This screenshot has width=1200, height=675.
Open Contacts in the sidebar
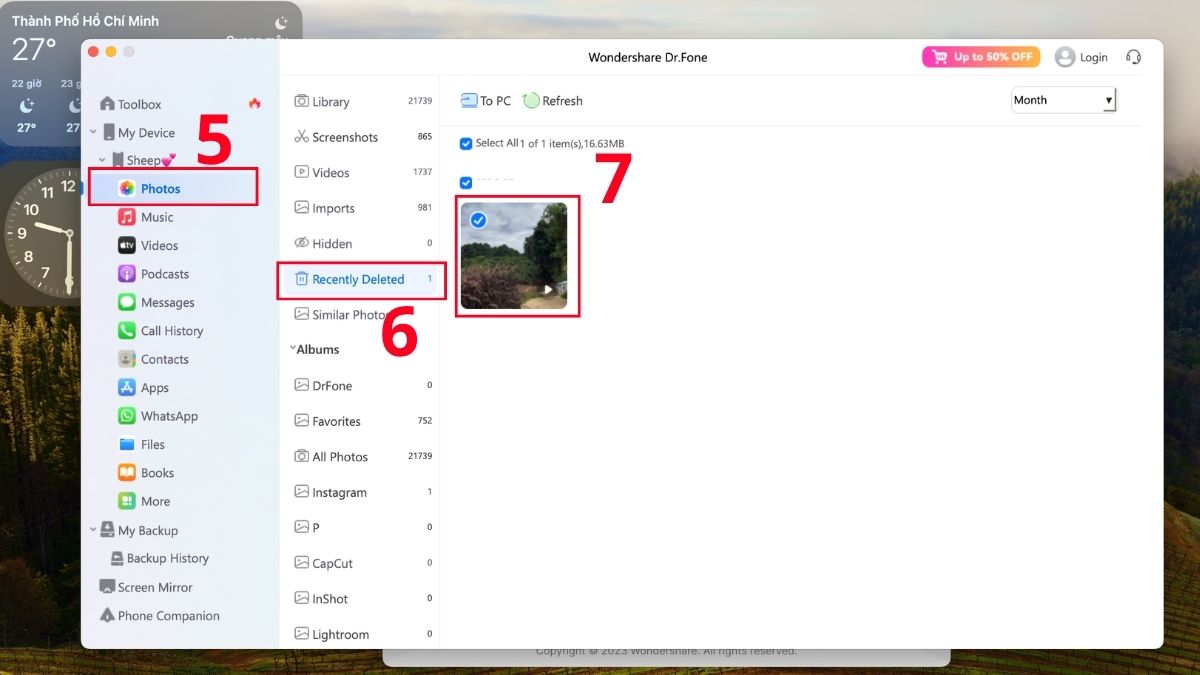pyautogui.click(x=153, y=359)
